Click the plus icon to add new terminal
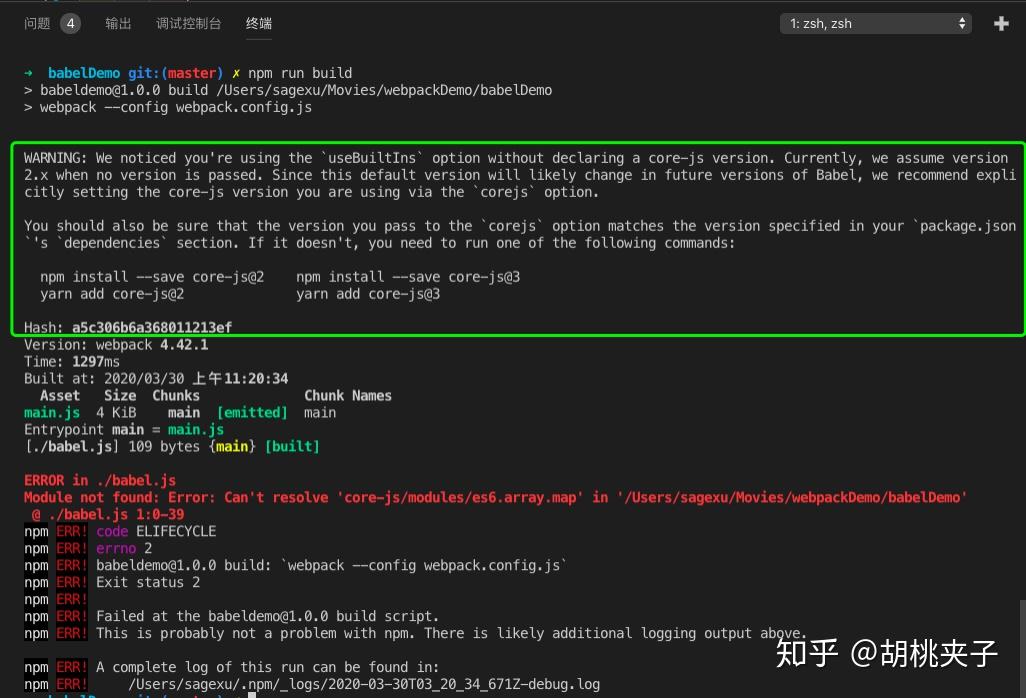The height and width of the screenshot is (698, 1026). [1001, 23]
